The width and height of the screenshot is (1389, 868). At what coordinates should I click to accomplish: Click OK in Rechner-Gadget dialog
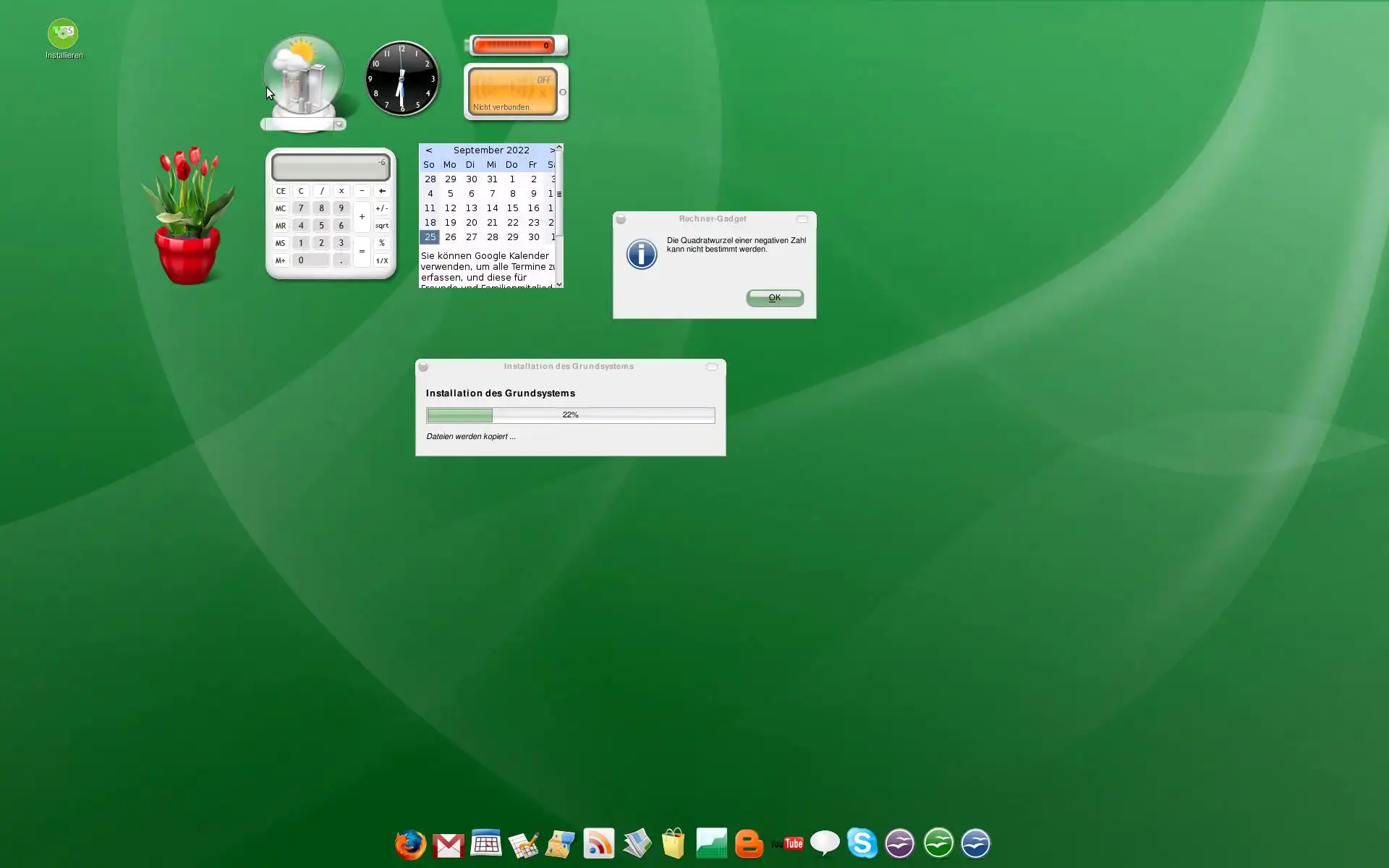coord(774,298)
